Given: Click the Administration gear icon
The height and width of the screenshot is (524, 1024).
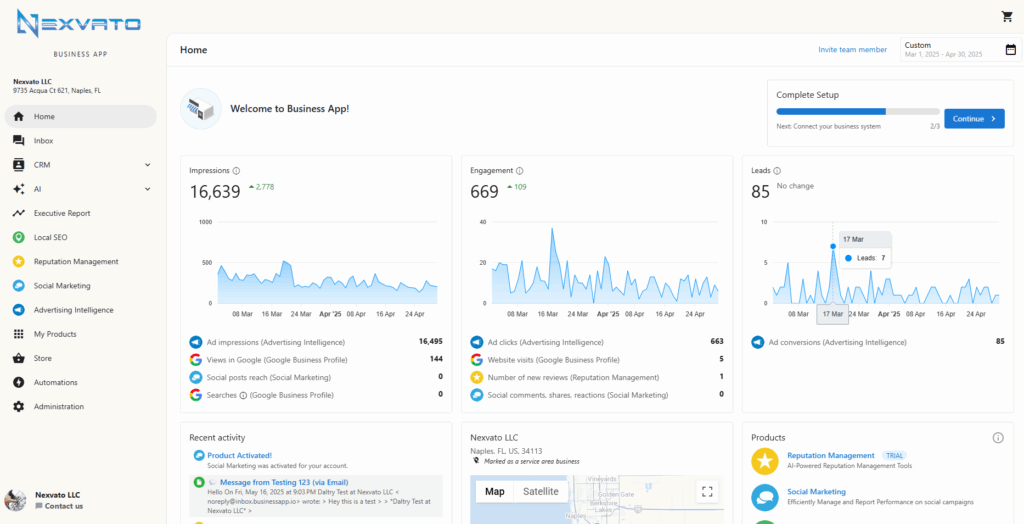Looking at the screenshot, I should pos(19,406).
